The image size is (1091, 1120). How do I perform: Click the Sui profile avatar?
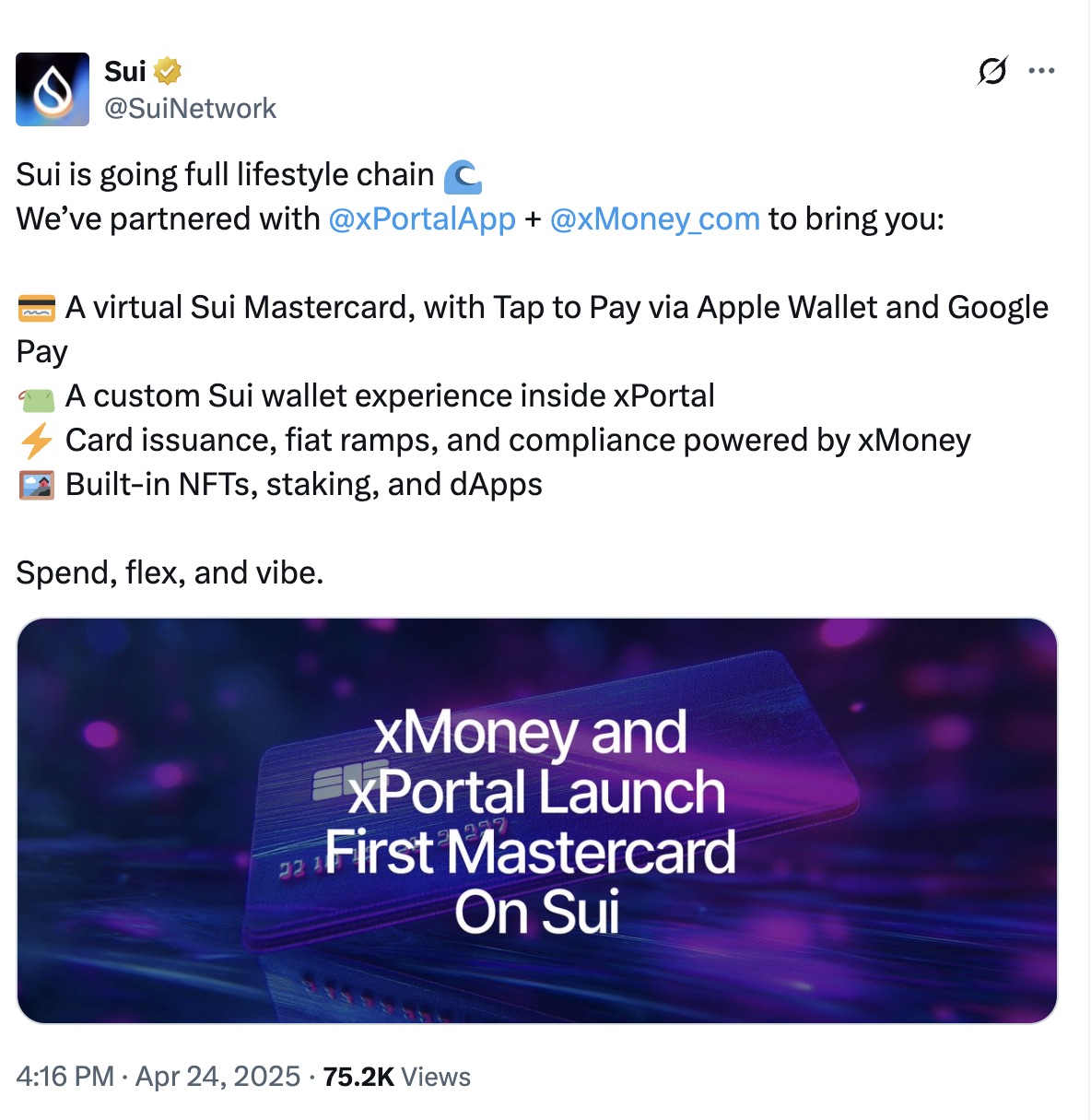coord(52,88)
